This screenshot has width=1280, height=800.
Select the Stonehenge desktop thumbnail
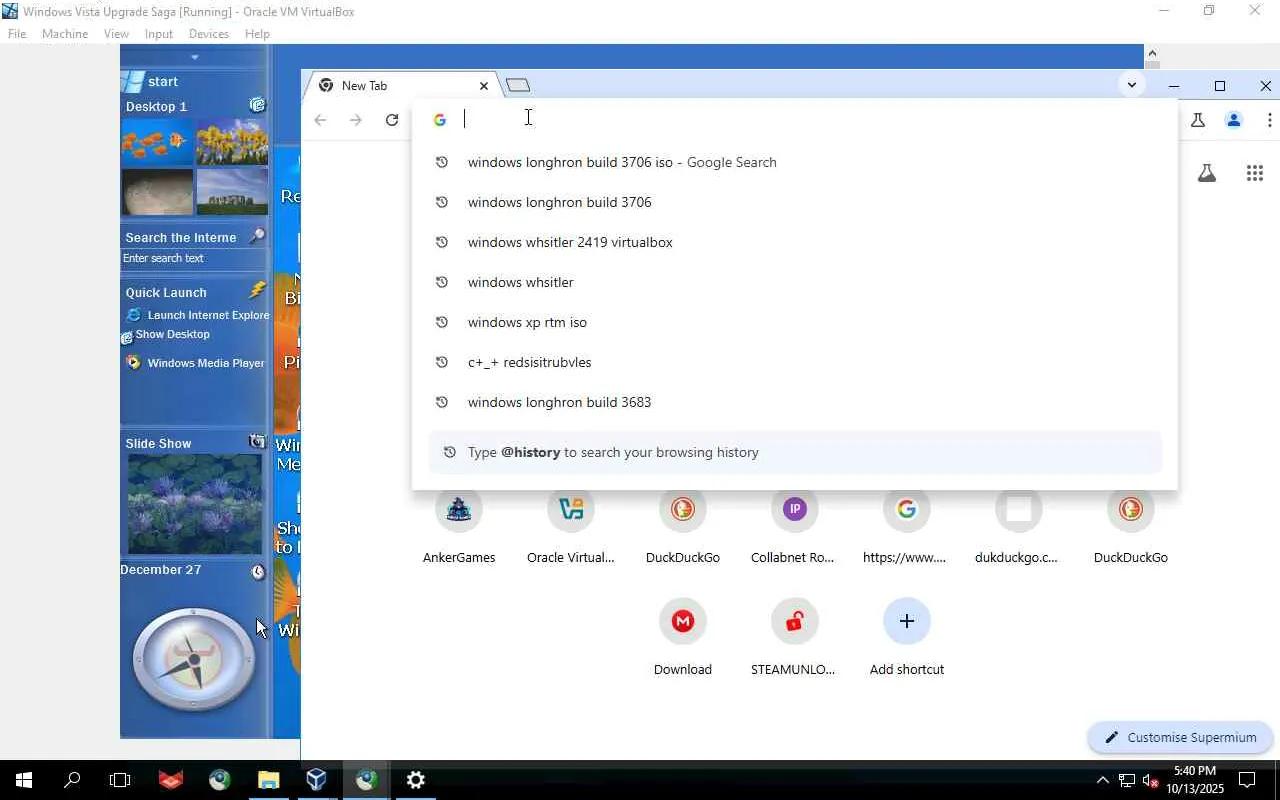232,192
